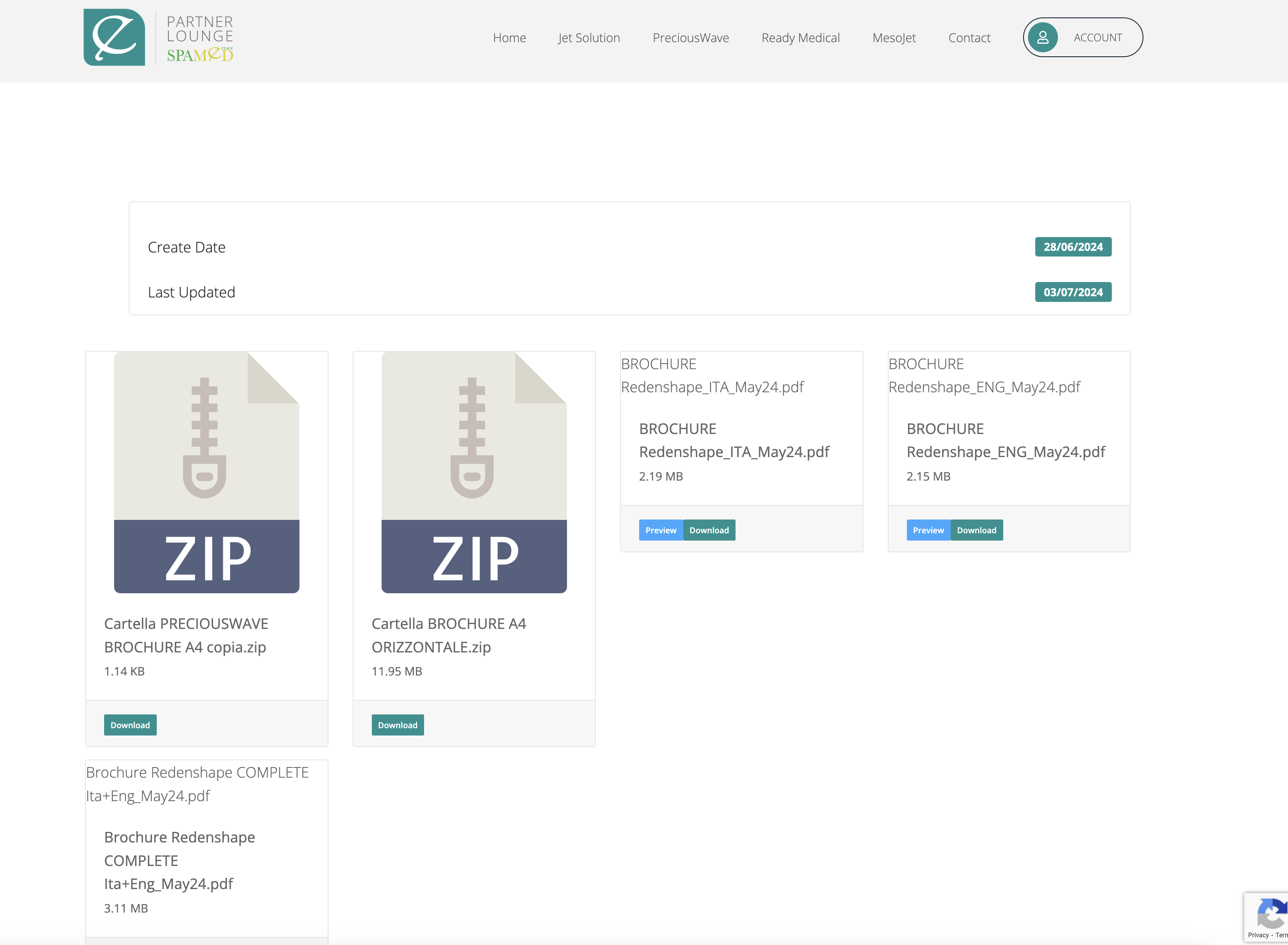The width and height of the screenshot is (1288, 945).
Task: Preview BROCHURE Redenshape_ENG_May24.pdf
Action: [928, 530]
